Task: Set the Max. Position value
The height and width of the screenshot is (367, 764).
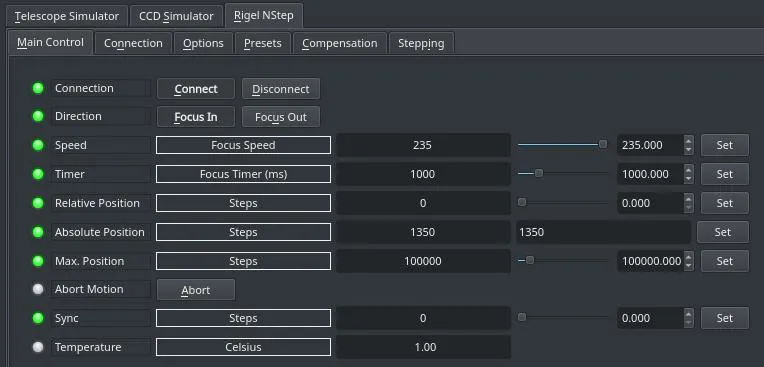Action: pyautogui.click(x=725, y=261)
